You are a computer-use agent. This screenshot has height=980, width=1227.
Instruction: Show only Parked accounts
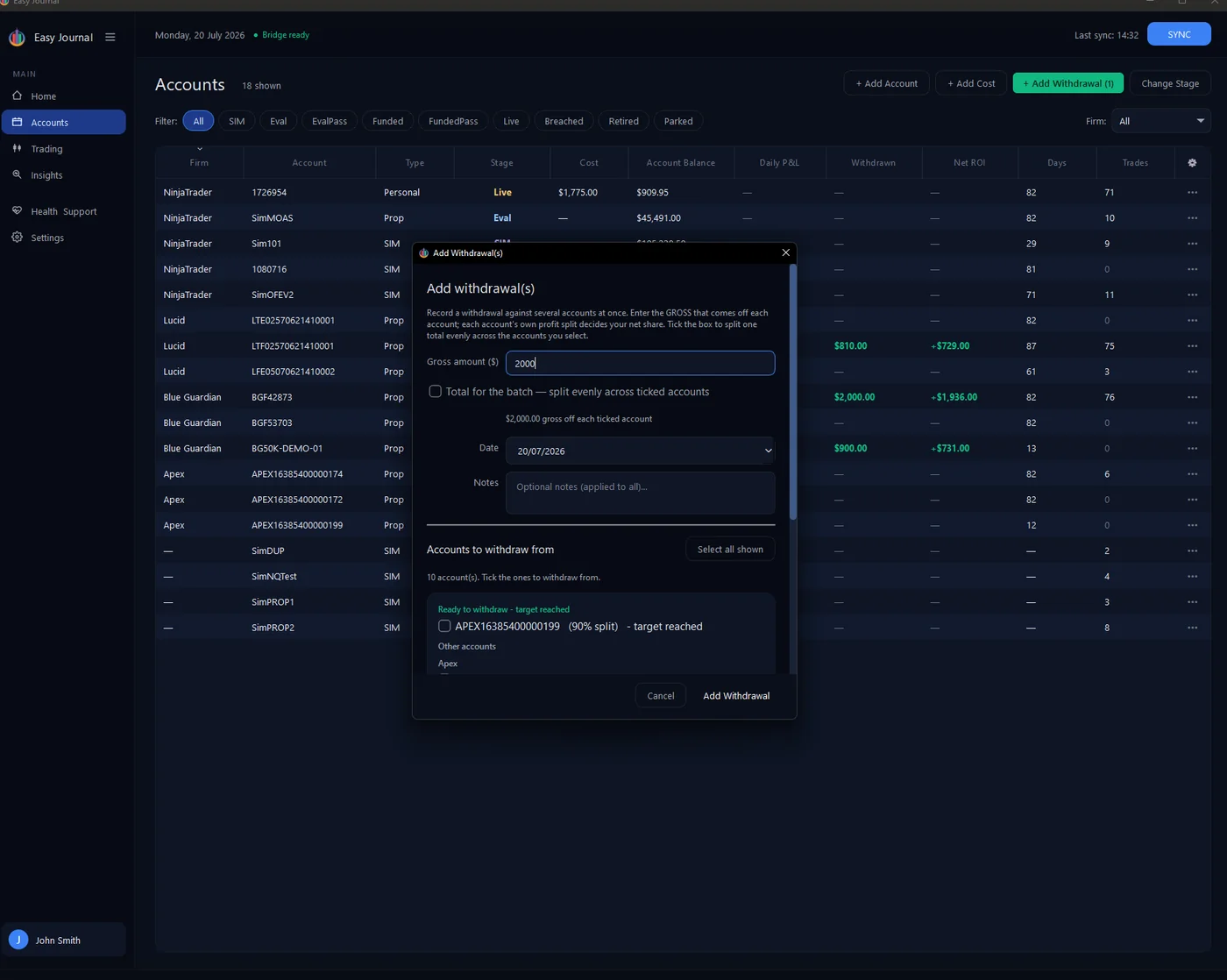point(678,121)
